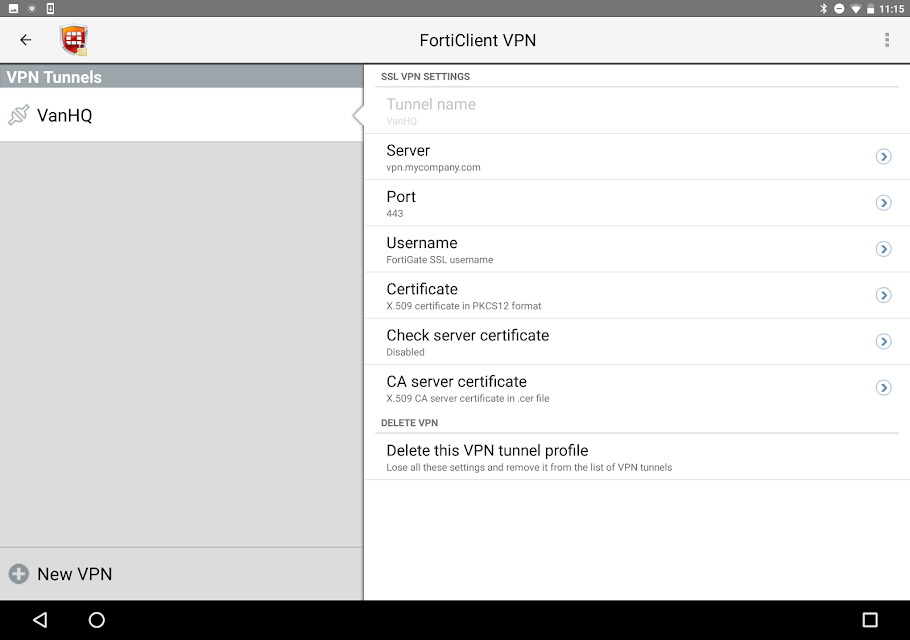Click the VPN Tunnels header
The width and height of the screenshot is (910, 640).
[182, 77]
